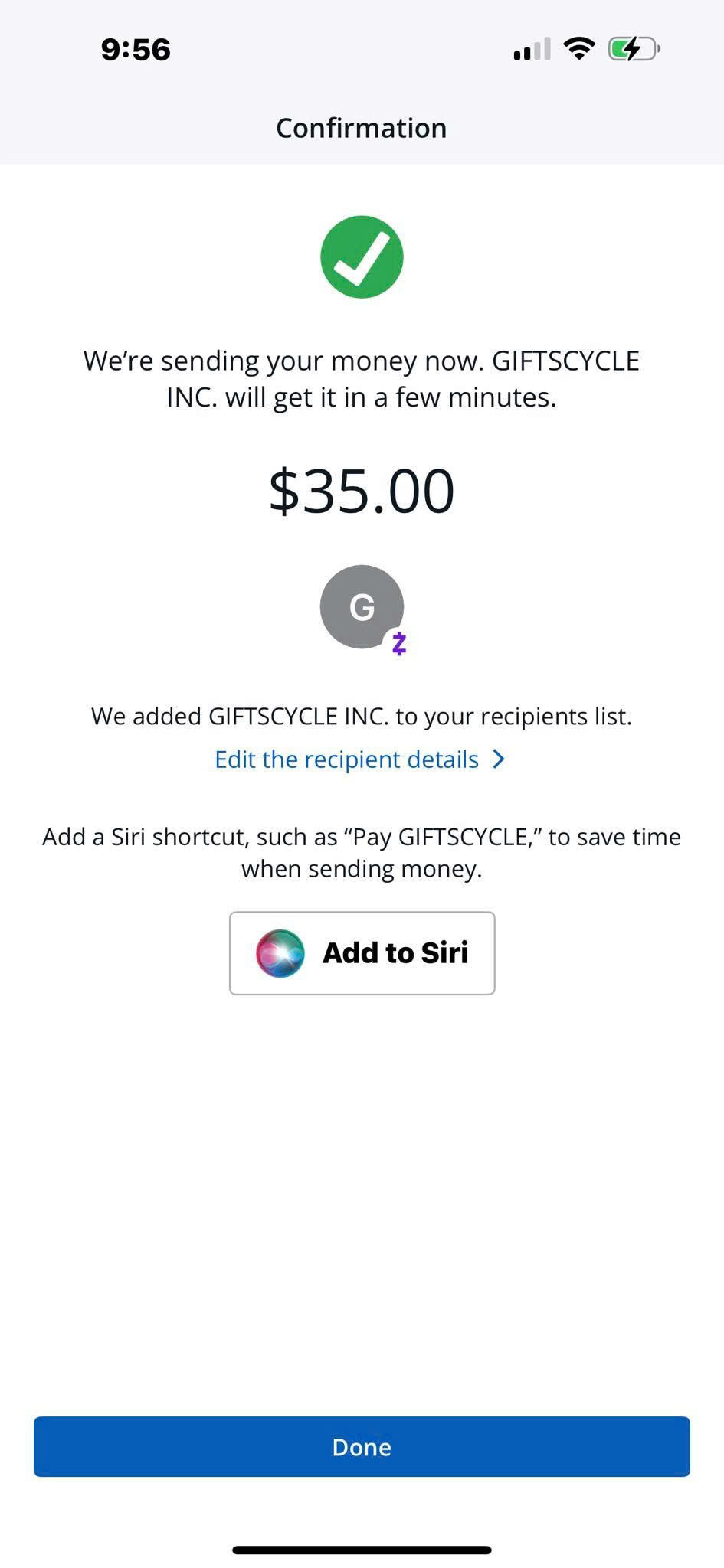Tap the cellular signal bars icon

[532, 51]
